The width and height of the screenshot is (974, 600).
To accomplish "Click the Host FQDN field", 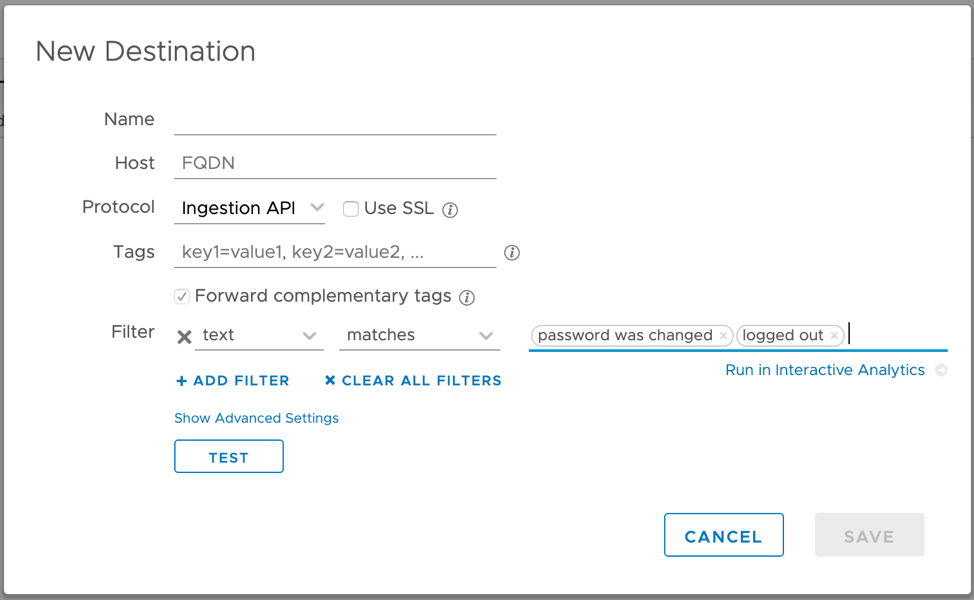I will pos(335,163).
